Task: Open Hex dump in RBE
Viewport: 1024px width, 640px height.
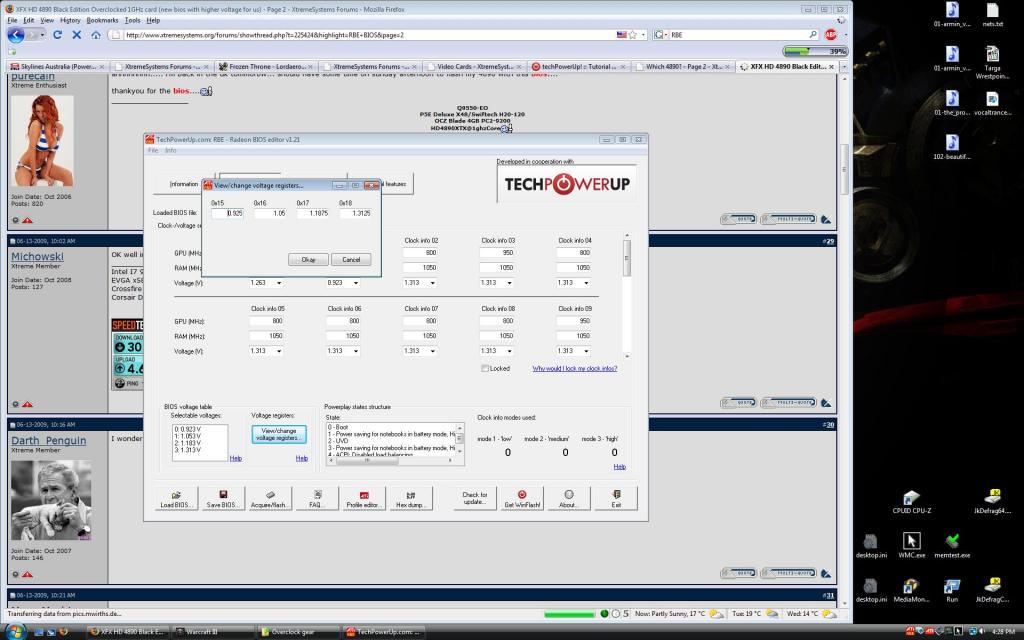Action: (411, 499)
